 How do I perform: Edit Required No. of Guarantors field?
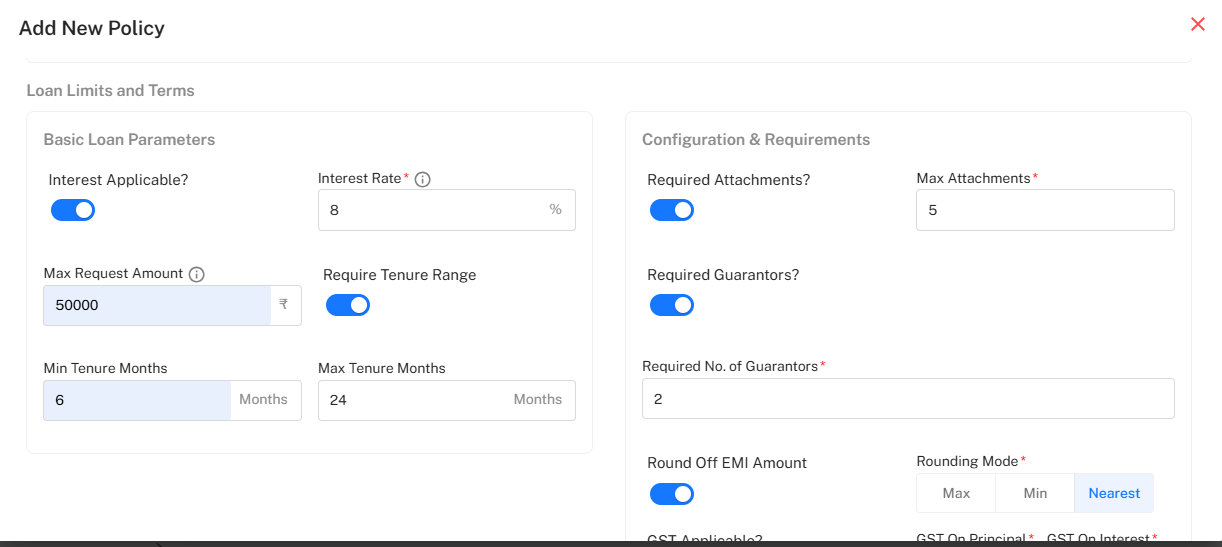pyautogui.click(x=908, y=399)
